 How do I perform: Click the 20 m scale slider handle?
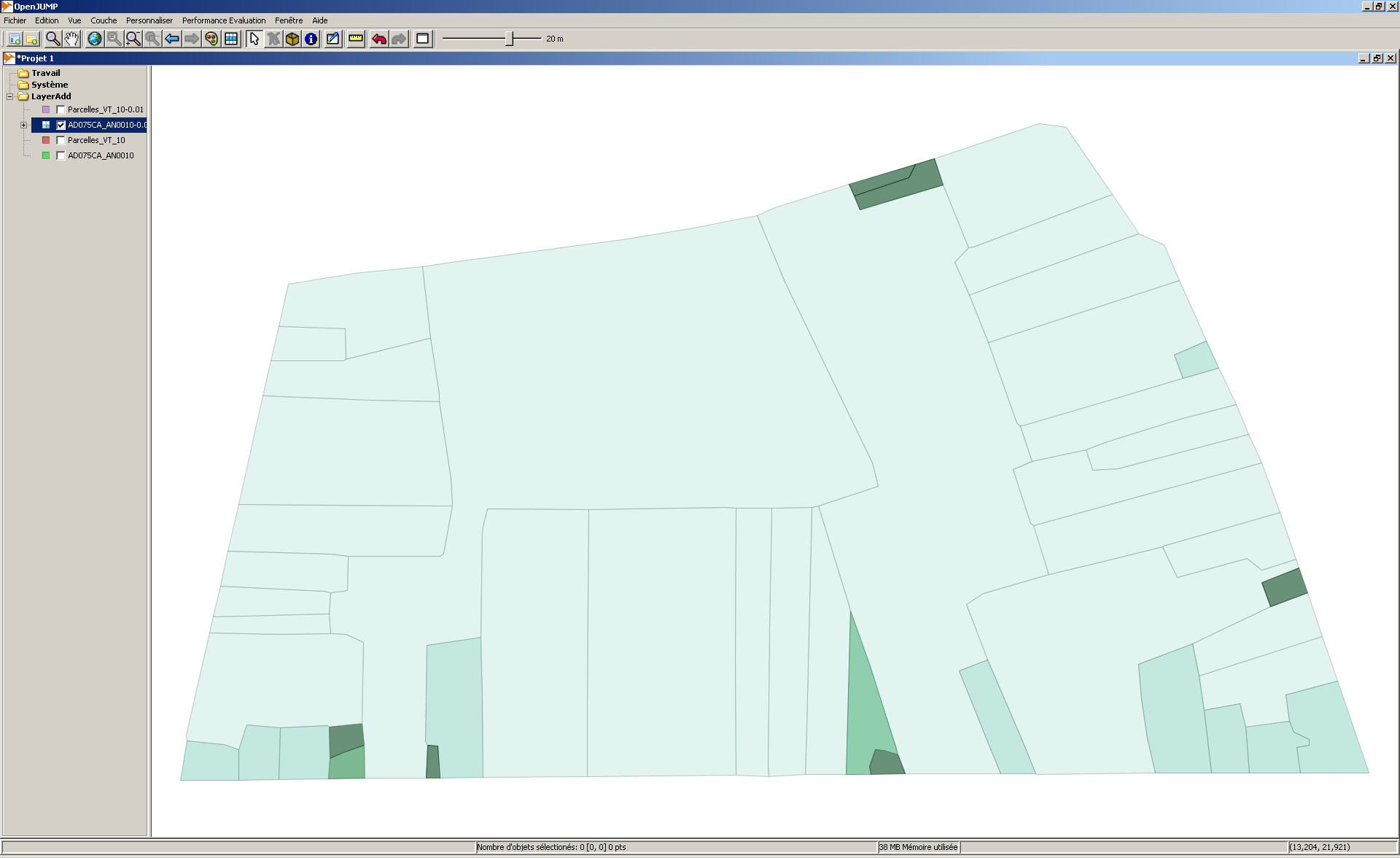pos(510,39)
